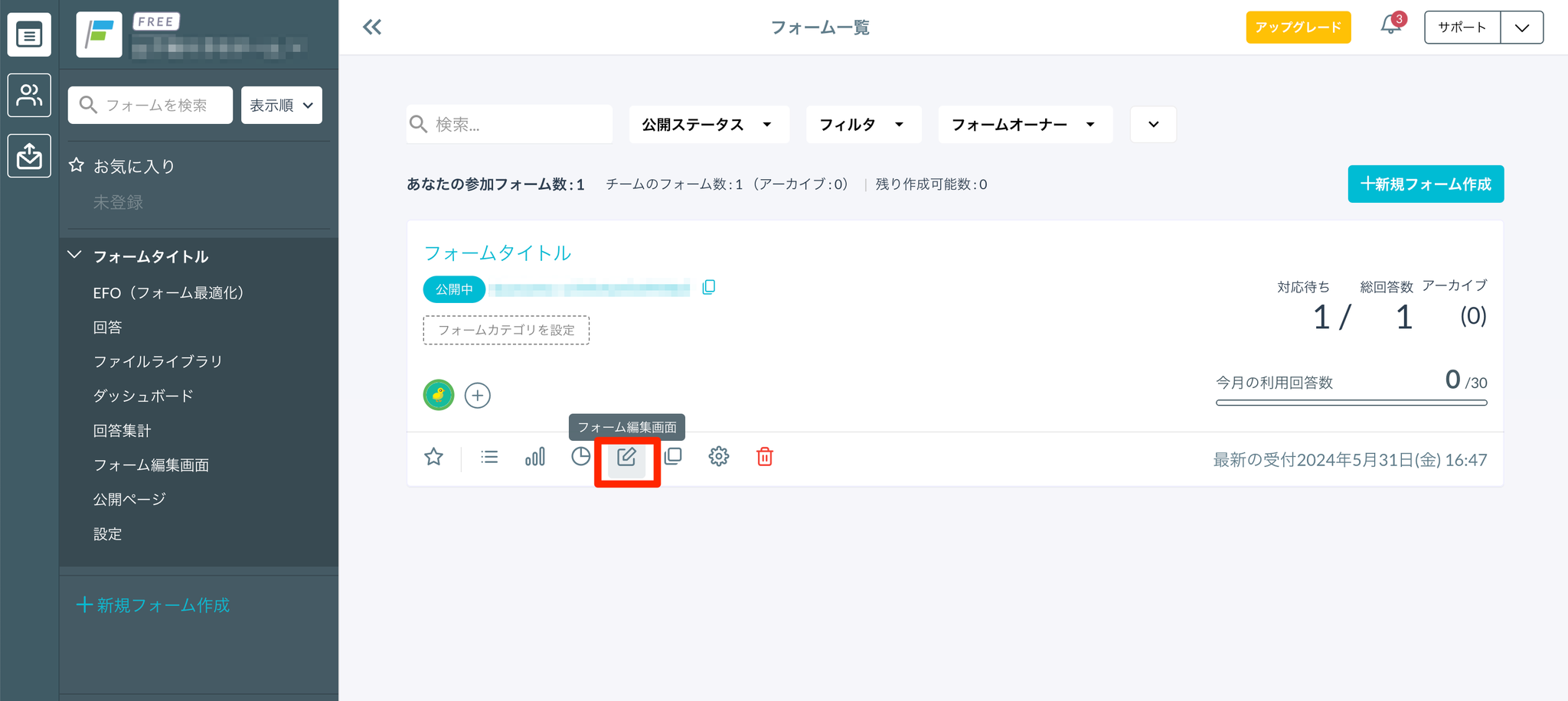Click the 最新の受付 date text
Viewport: 1568px width, 701px height.
click(1350, 460)
